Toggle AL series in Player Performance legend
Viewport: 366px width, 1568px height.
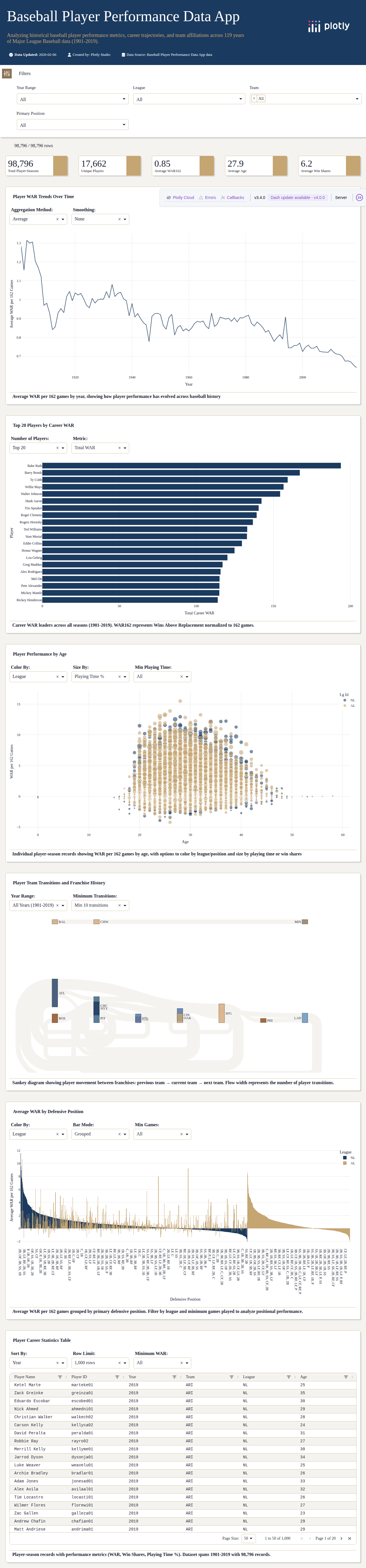coord(349,706)
